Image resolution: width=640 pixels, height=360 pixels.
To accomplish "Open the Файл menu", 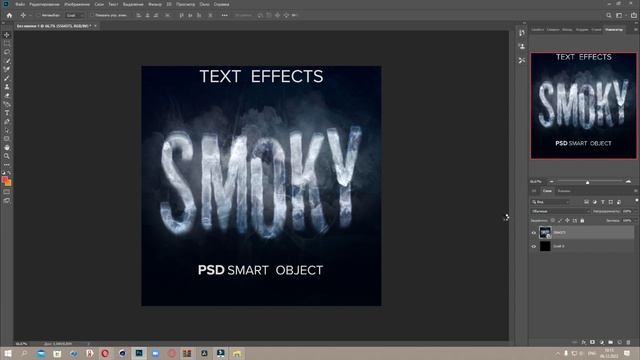I will click(20, 4).
